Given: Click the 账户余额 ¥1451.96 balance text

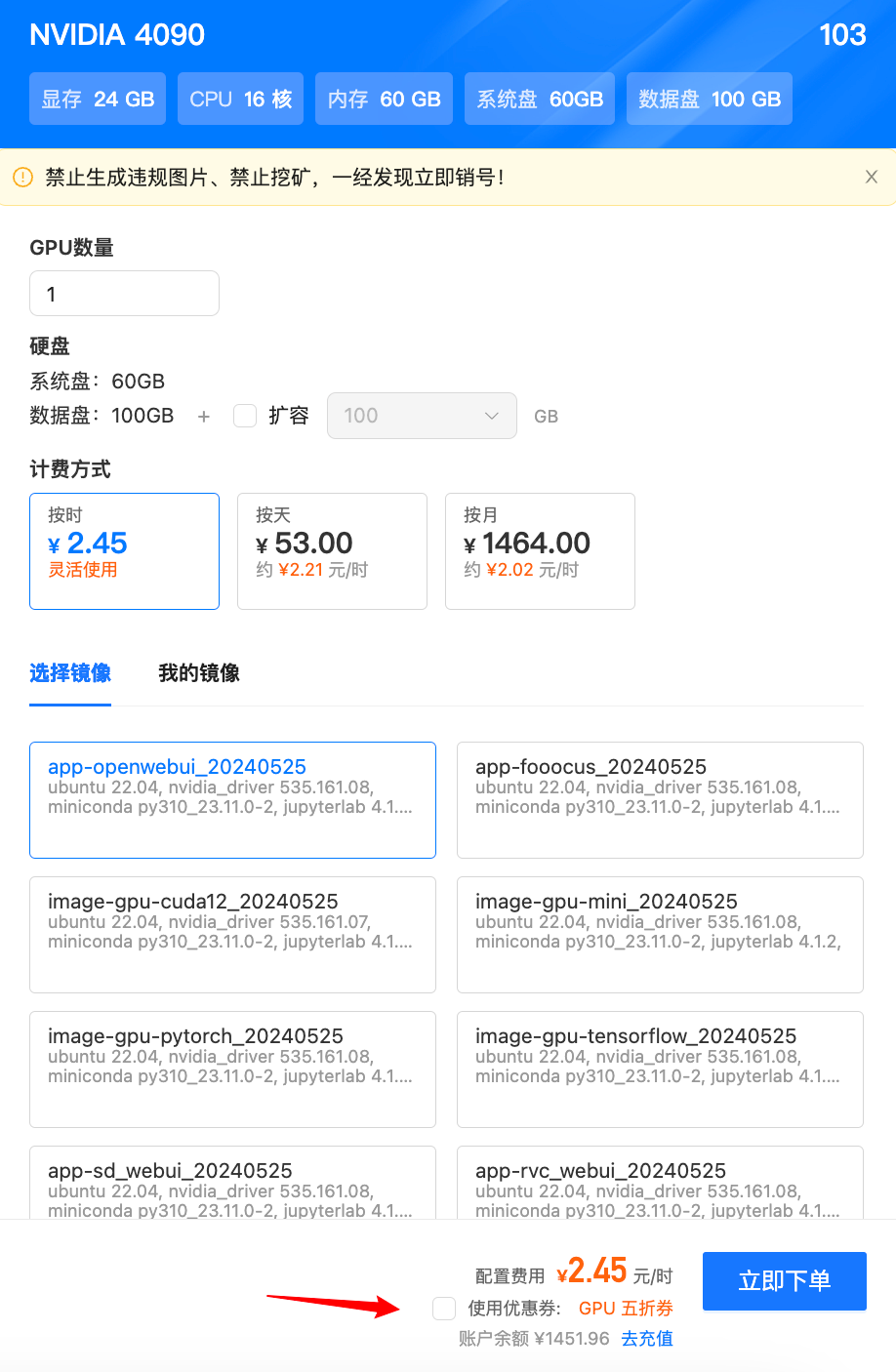Looking at the screenshot, I should click(x=534, y=1339).
